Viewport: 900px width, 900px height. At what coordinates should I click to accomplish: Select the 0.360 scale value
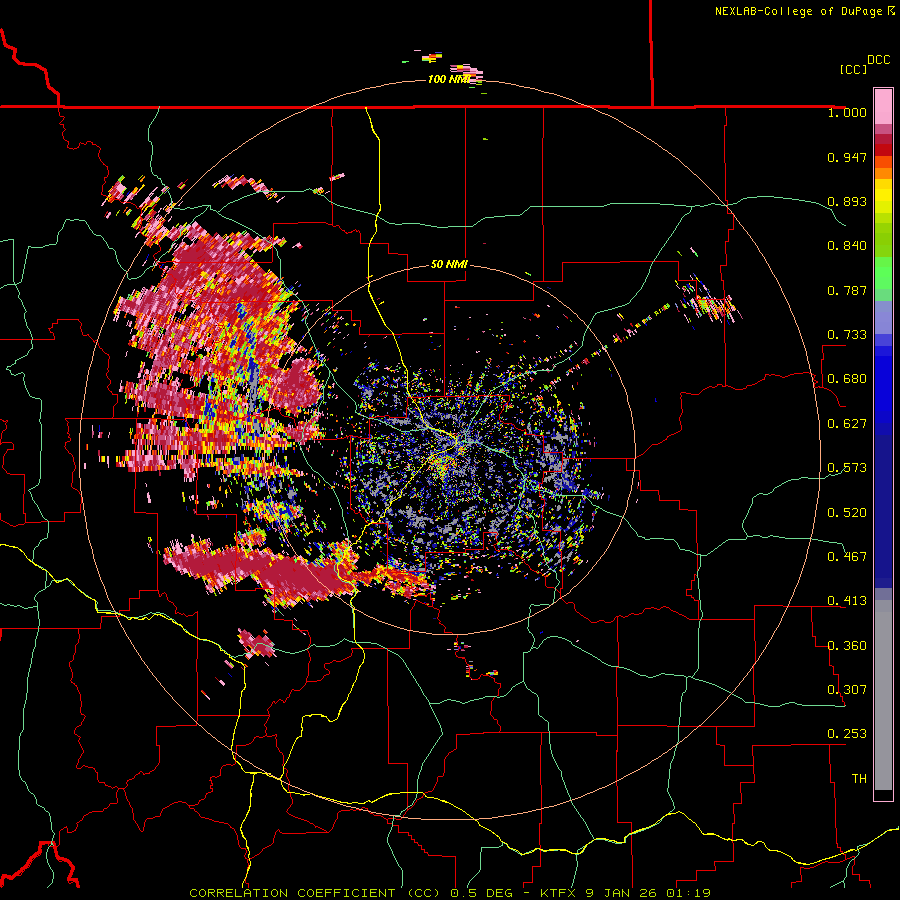[x=847, y=646]
